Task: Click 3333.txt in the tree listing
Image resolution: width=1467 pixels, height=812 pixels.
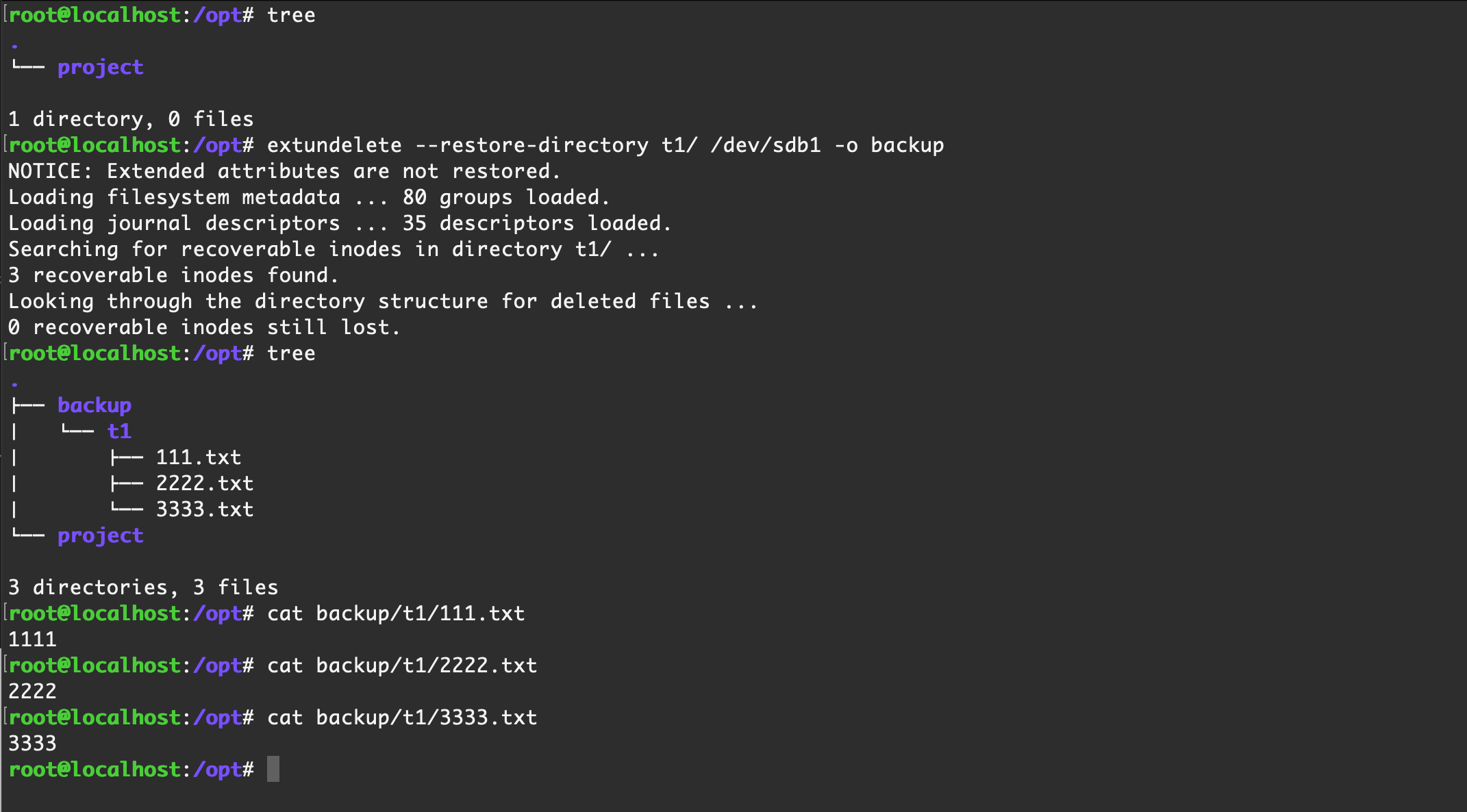Action: [205, 509]
